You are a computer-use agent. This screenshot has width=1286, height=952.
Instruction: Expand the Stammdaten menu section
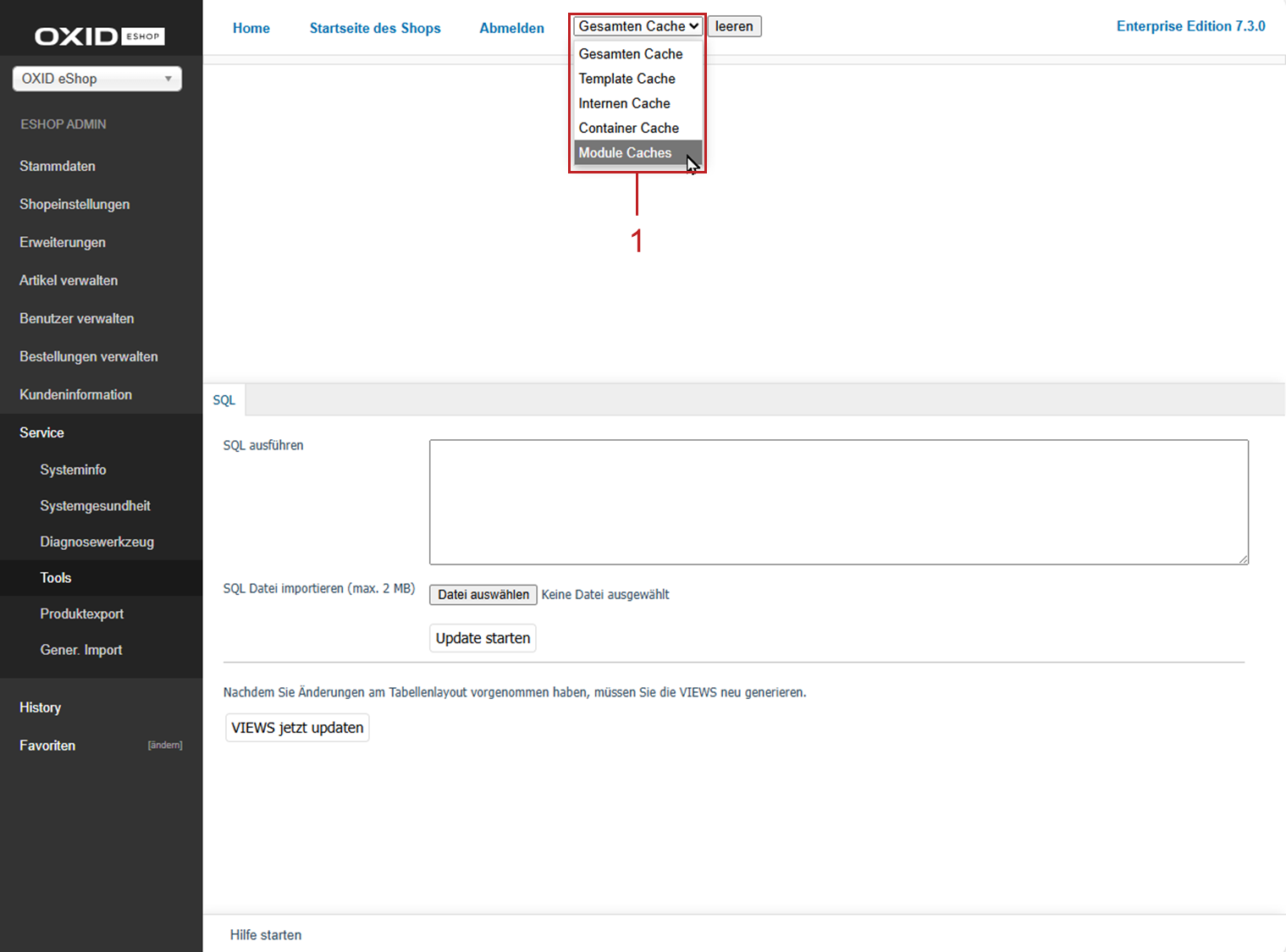point(58,167)
